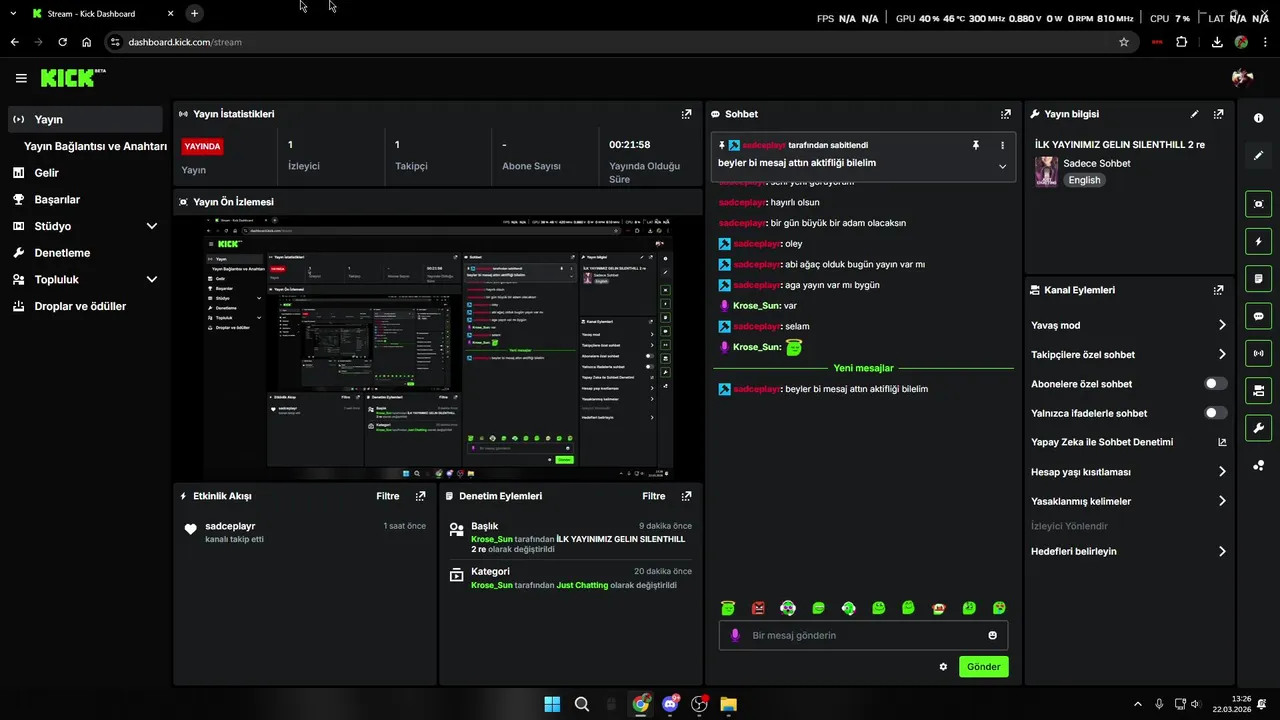The width and height of the screenshot is (1280, 720).
Task: Pop out the Sohbet chat panel
Action: (1006, 114)
